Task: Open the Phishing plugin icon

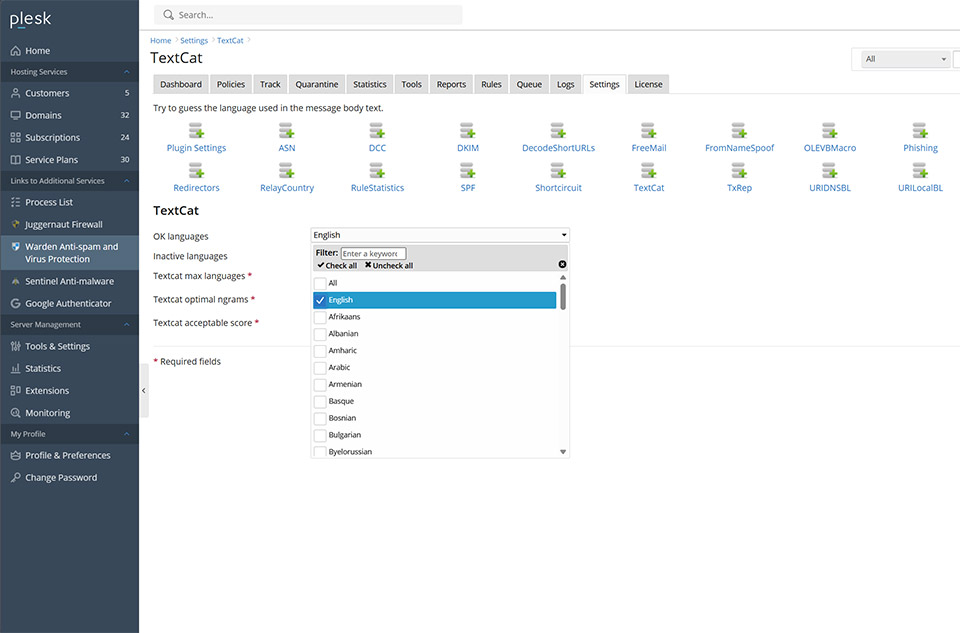Action: coord(920,130)
